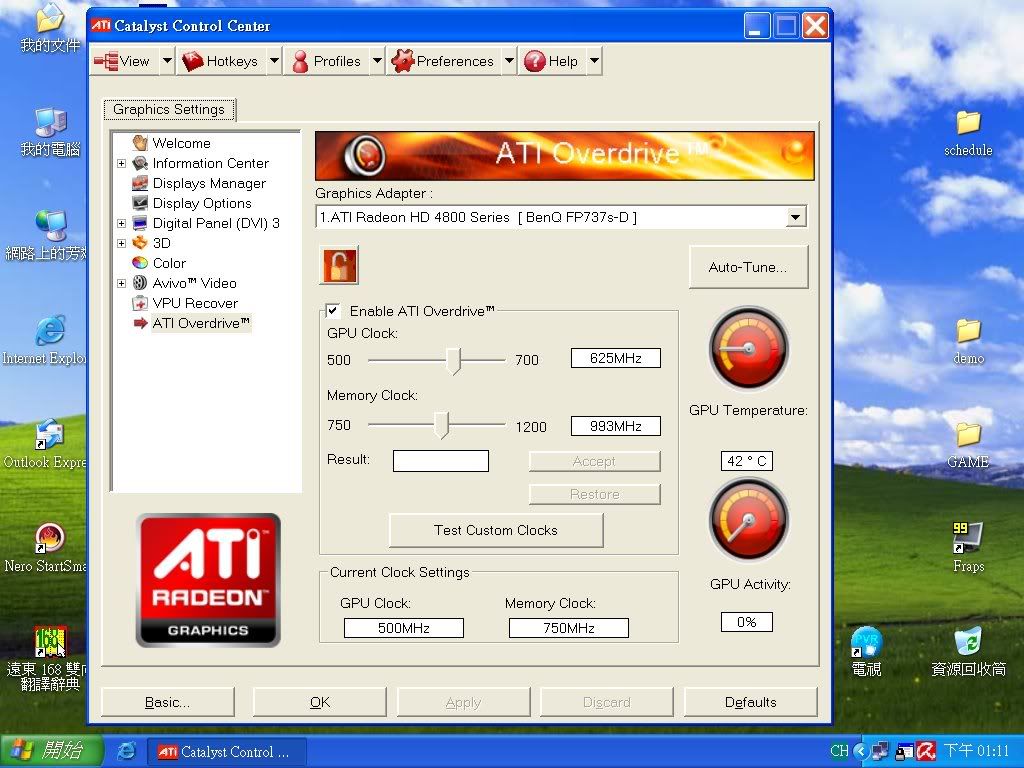Open the Preferences menu
This screenshot has width=1024, height=768.
(x=443, y=61)
